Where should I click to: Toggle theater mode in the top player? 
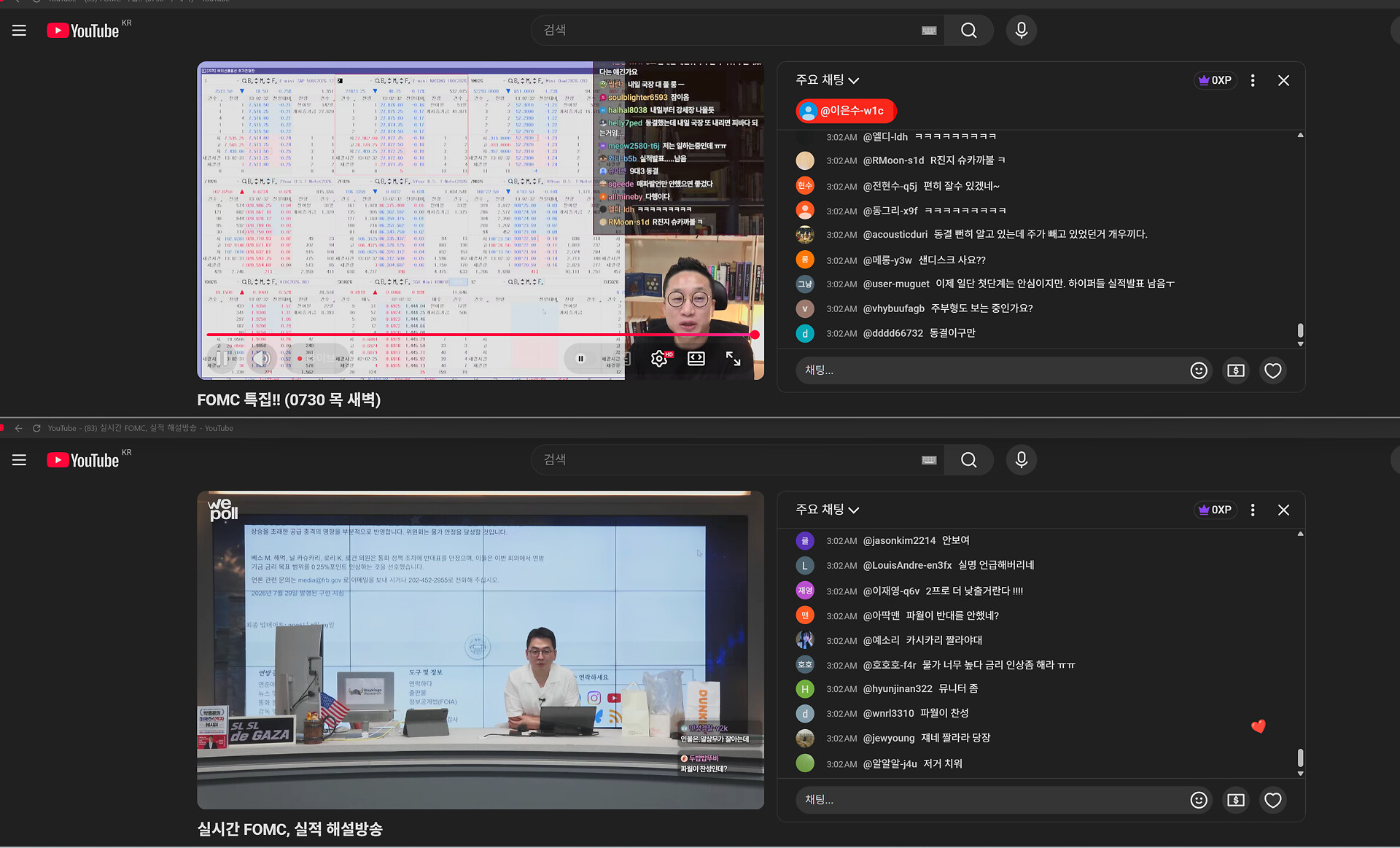point(696,358)
